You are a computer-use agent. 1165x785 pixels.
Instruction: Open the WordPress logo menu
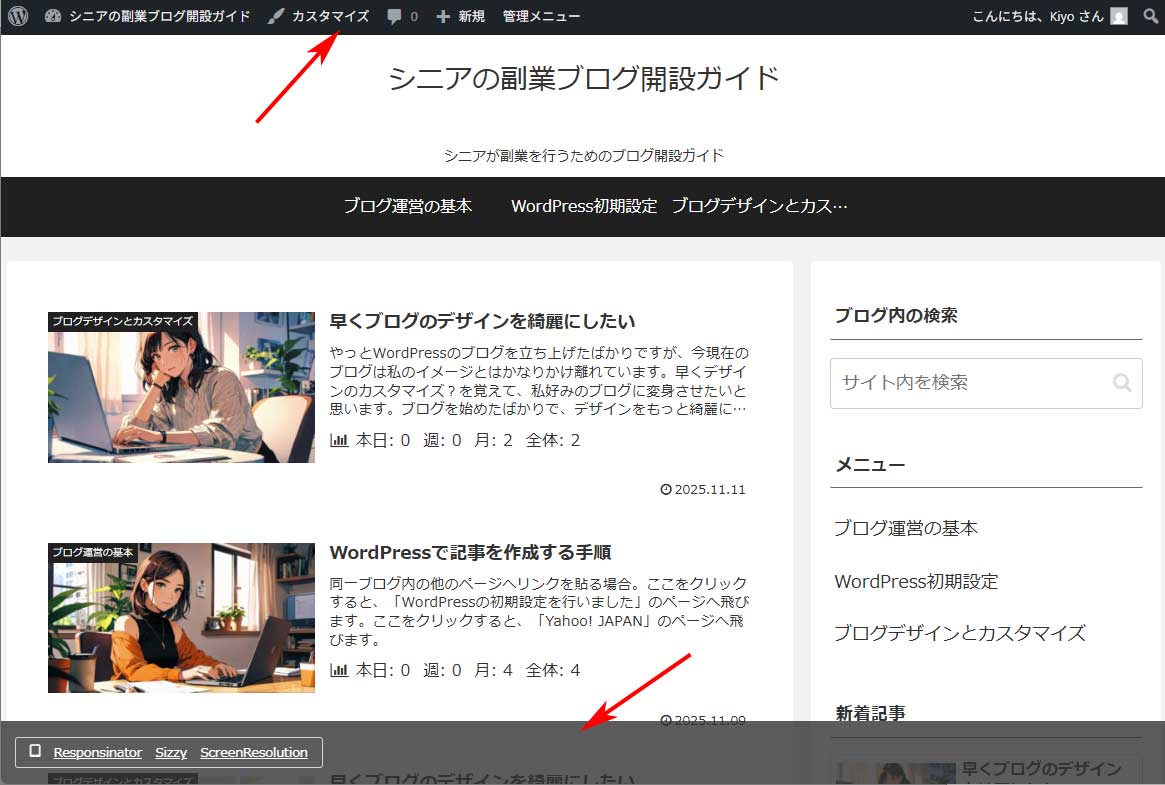pos(16,15)
